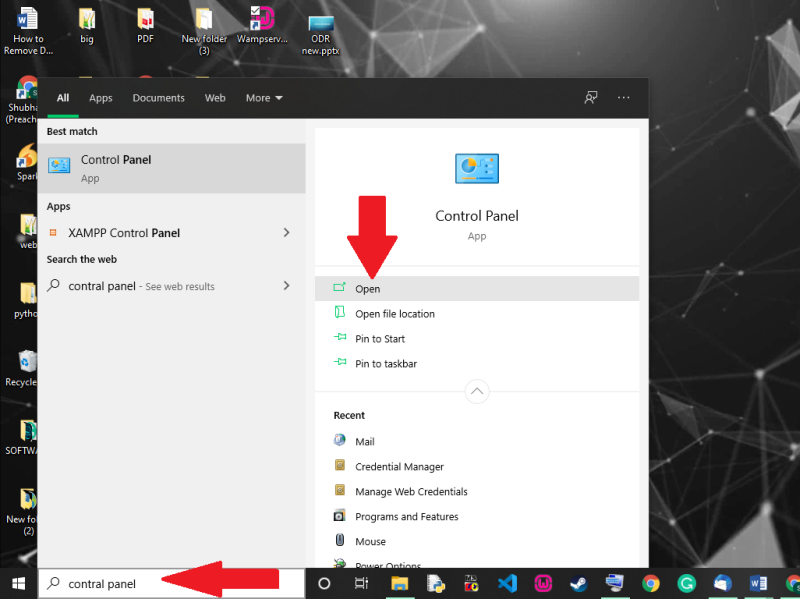The width and height of the screenshot is (800, 599).
Task: Select the Wampserver desktop shortcut
Action: pos(262,26)
